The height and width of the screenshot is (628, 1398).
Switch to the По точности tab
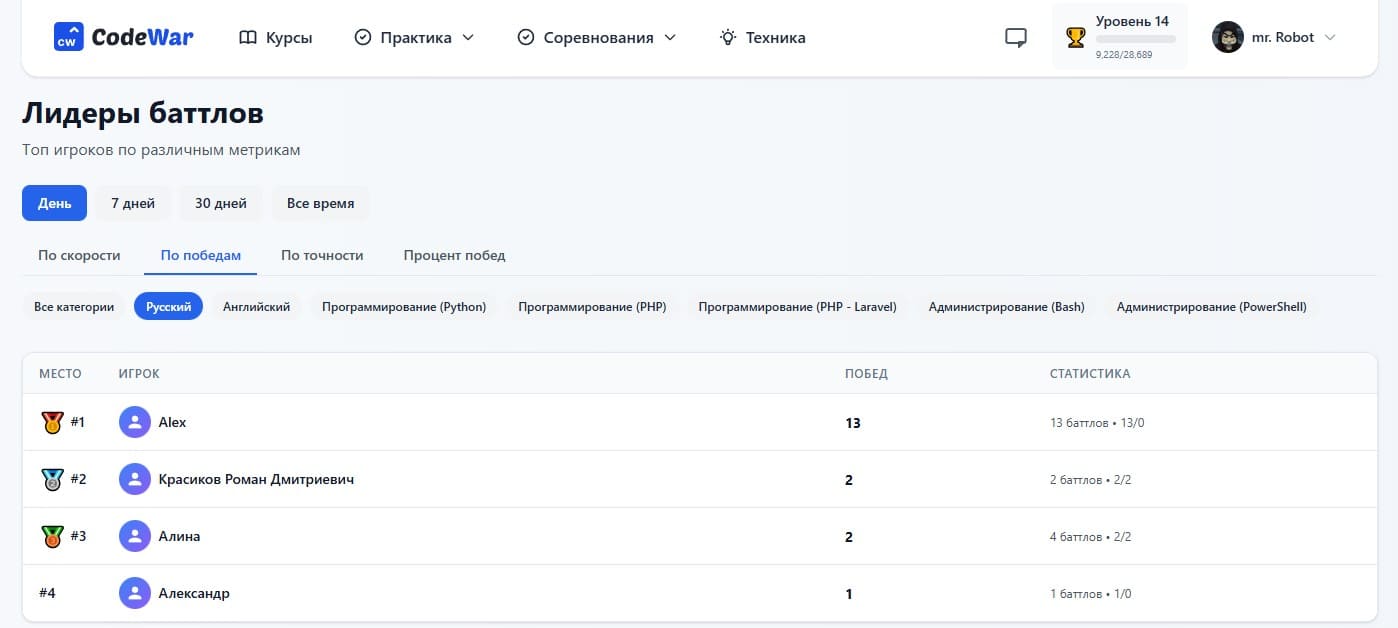coord(322,255)
